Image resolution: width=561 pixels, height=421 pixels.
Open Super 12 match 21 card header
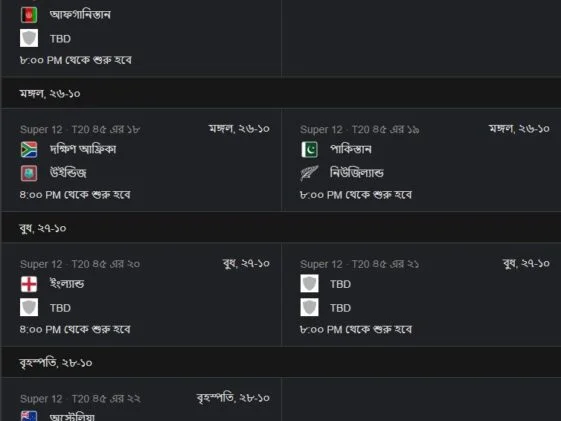(x=360, y=264)
